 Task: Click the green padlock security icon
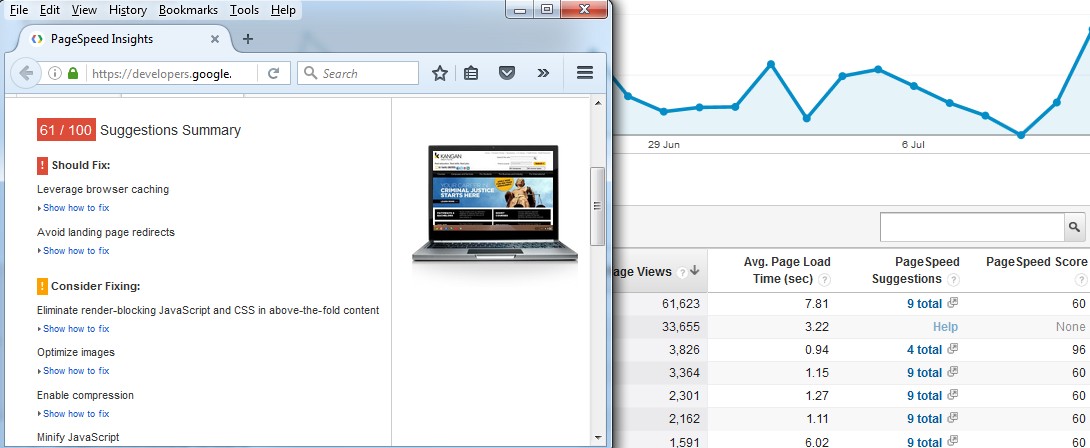tap(73, 73)
